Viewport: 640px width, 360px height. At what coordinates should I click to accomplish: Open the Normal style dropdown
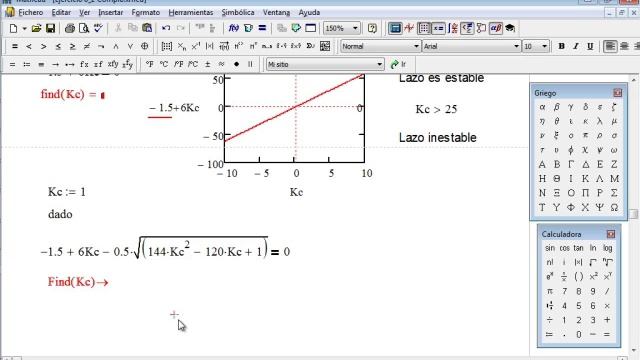coord(416,46)
